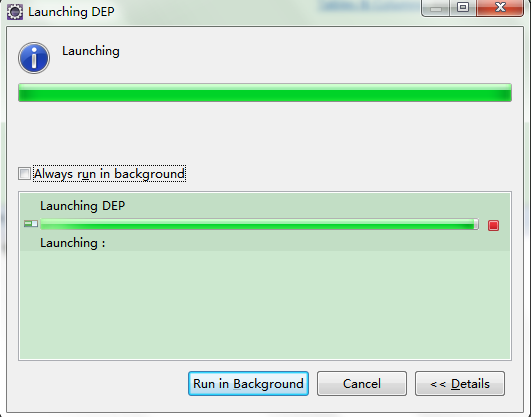Image resolution: width=531 pixels, height=417 pixels.
Task: Click the "Launching :" subtask status text
Action: tap(72, 243)
